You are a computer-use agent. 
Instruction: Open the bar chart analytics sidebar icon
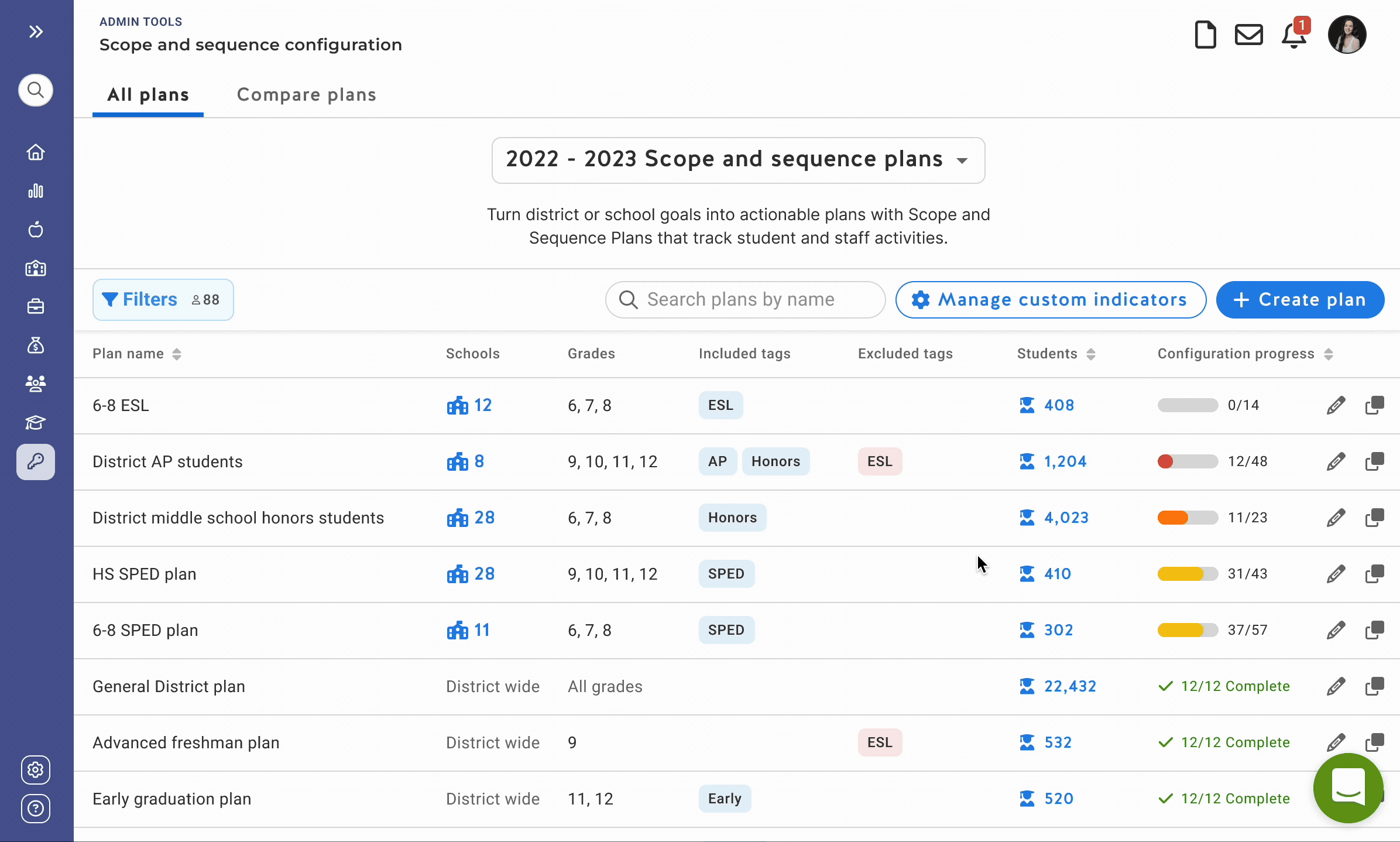tap(36, 191)
